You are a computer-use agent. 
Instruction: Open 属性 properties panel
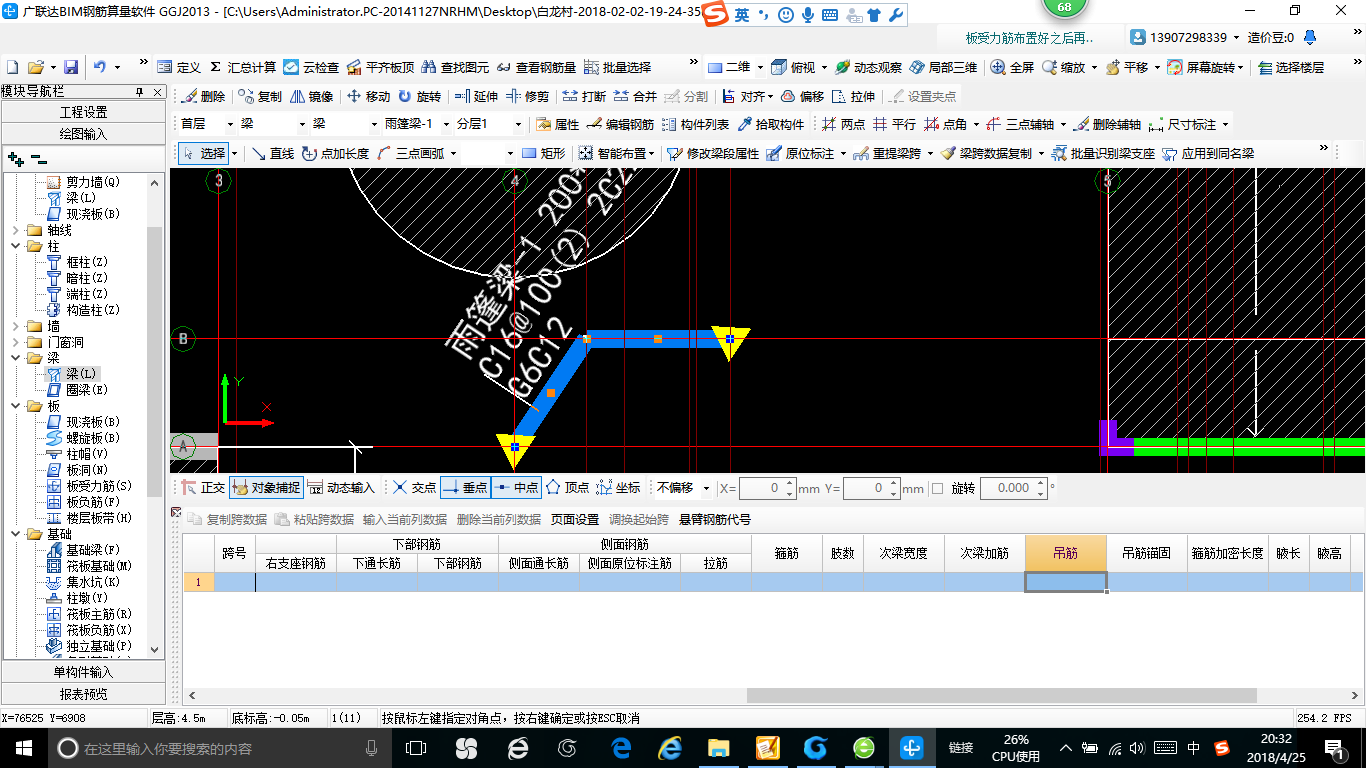(x=557, y=124)
